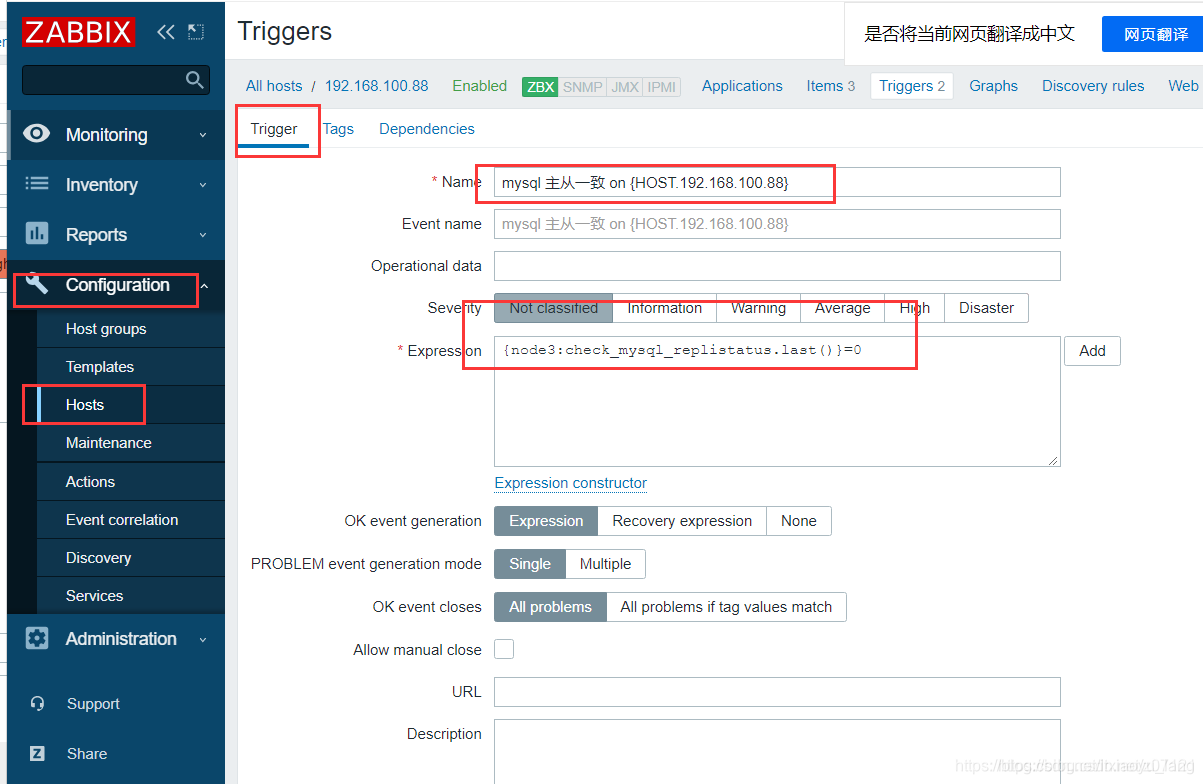Select All problems if tag values match

tap(726, 607)
